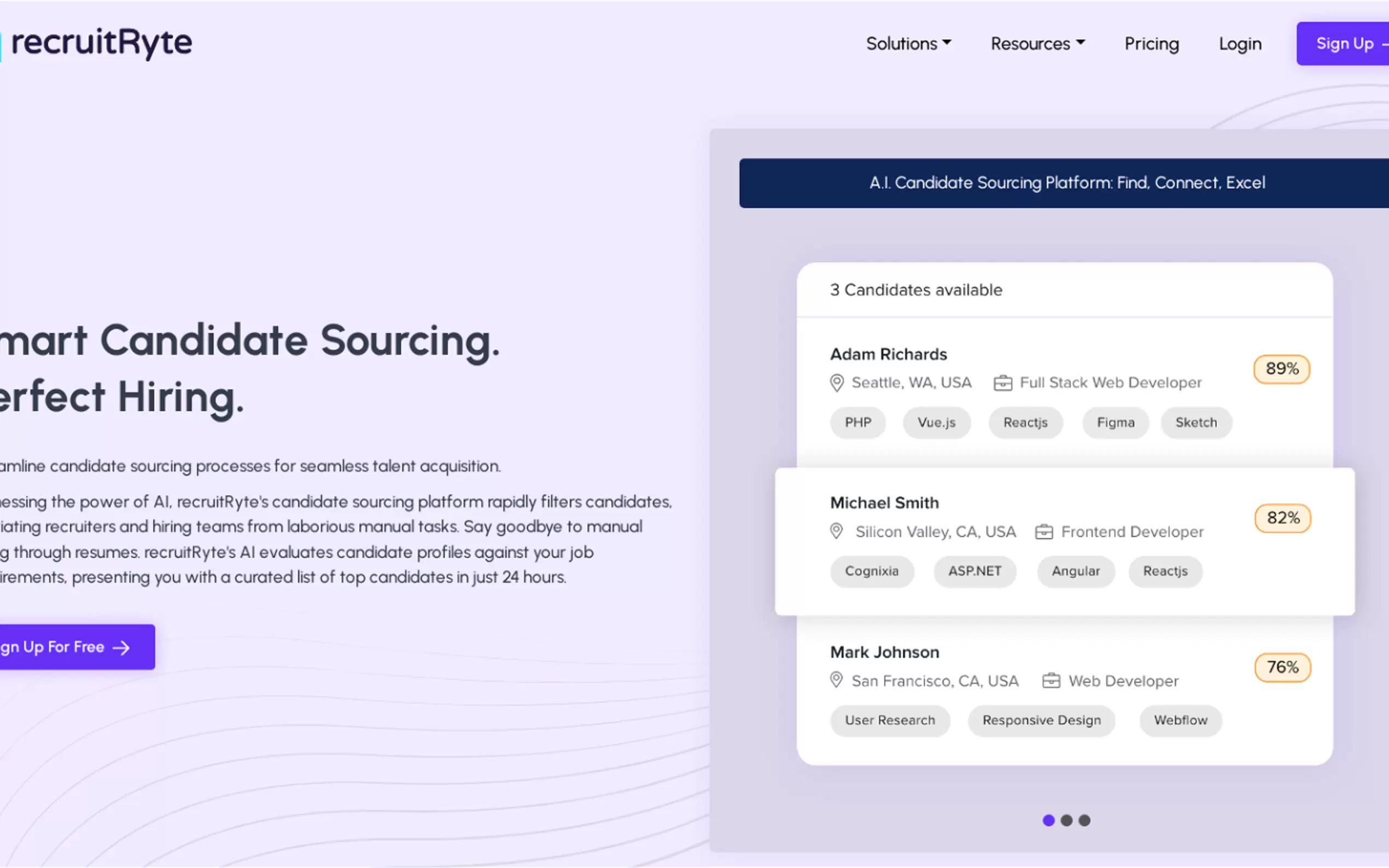Viewport: 1389px width, 868px height.
Task: Click the Webflow tag under Mark Johnson
Action: 1181,720
